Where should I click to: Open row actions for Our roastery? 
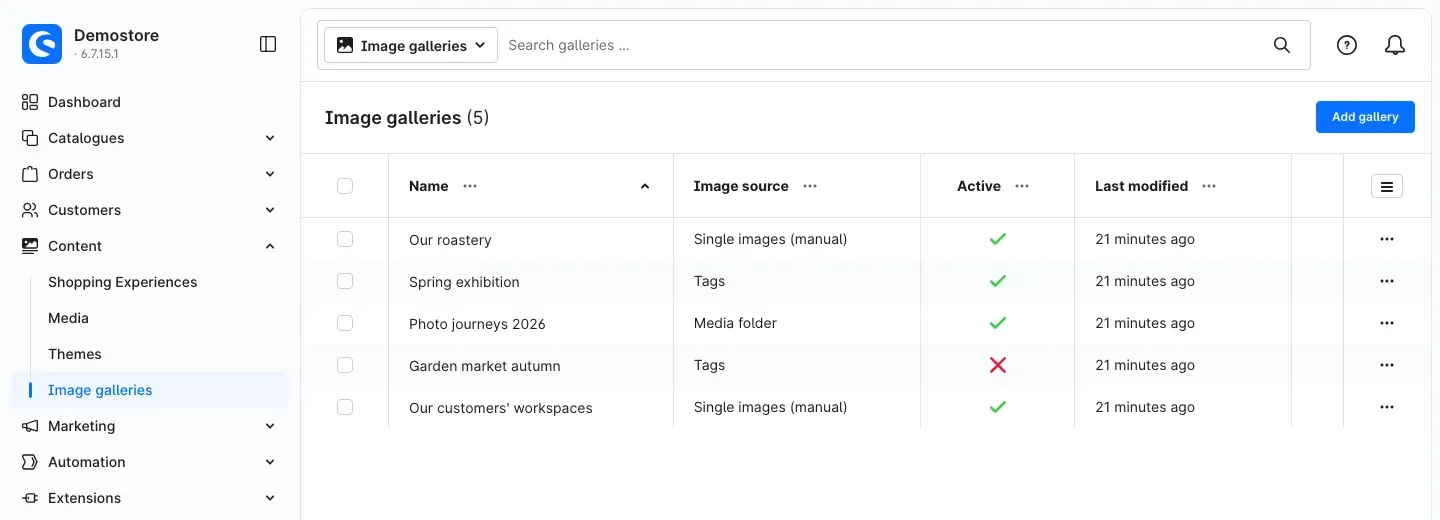[x=1387, y=239]
